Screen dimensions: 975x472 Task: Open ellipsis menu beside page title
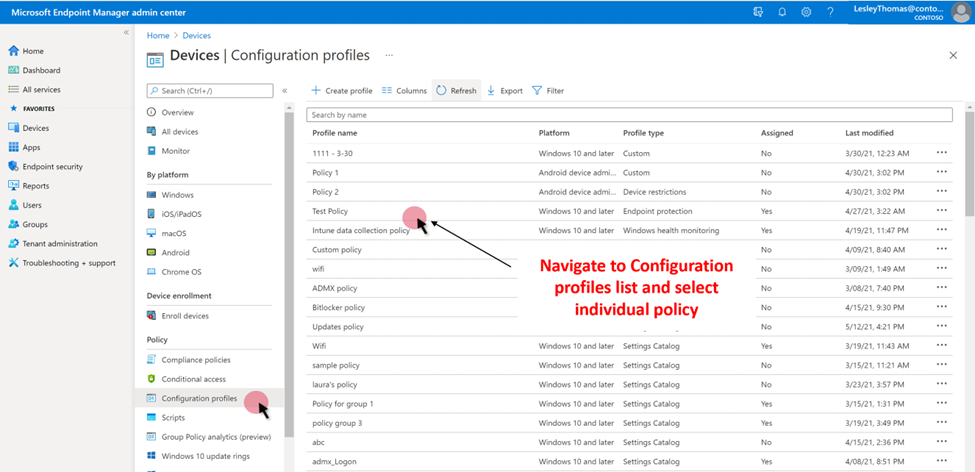click(389, 55)
